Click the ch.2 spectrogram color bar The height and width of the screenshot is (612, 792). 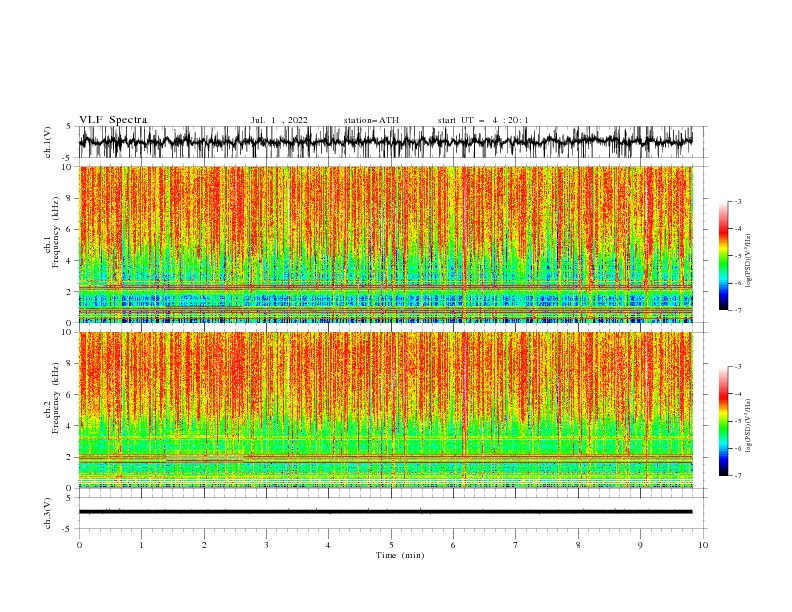pos(723,421)
